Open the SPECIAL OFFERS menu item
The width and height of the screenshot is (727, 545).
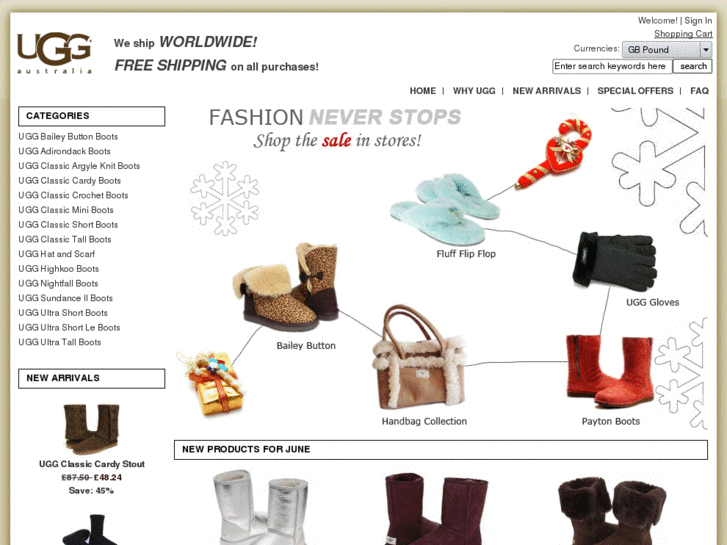click(x=635, y=91)
